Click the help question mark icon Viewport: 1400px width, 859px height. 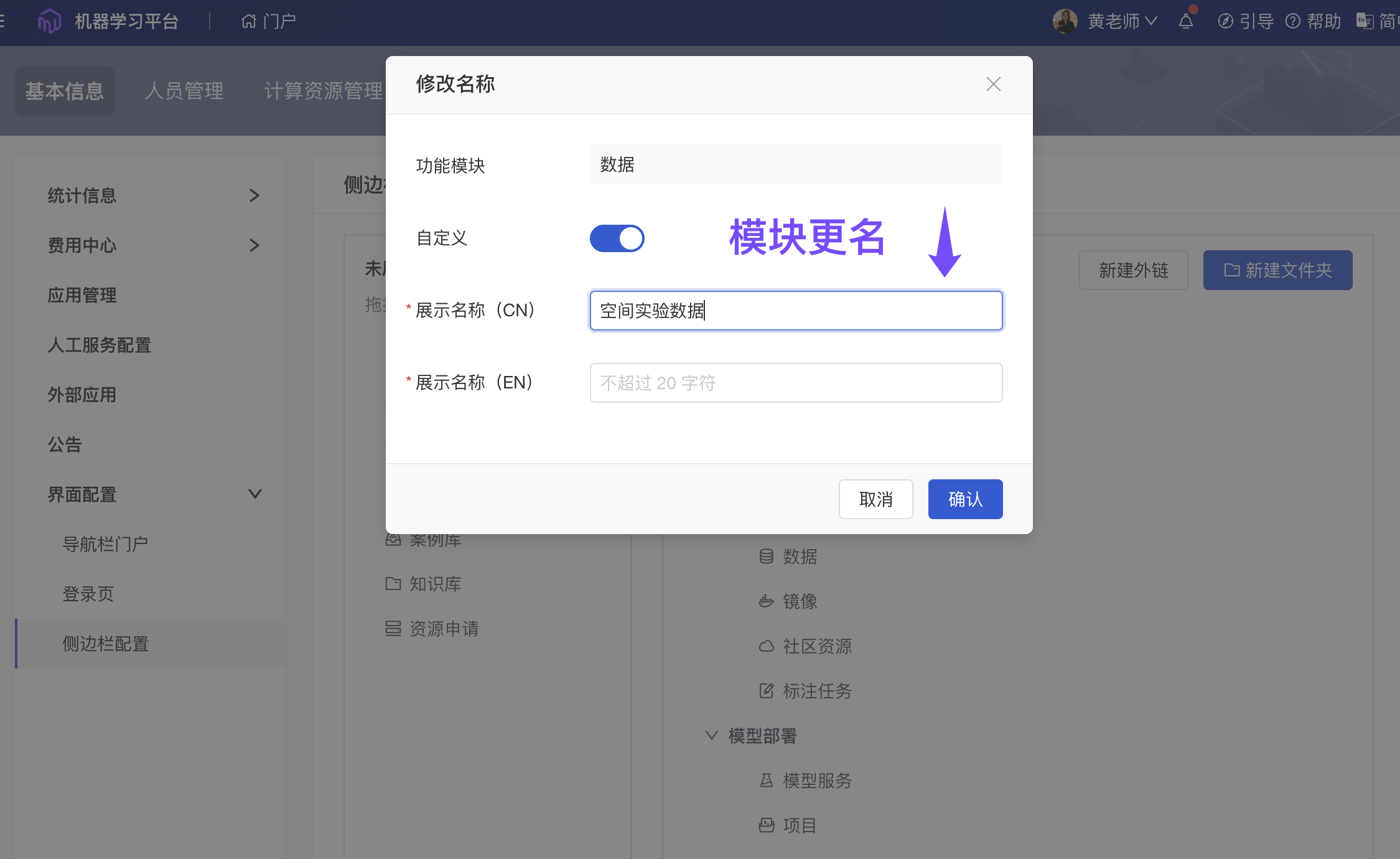coord(1293,22)
